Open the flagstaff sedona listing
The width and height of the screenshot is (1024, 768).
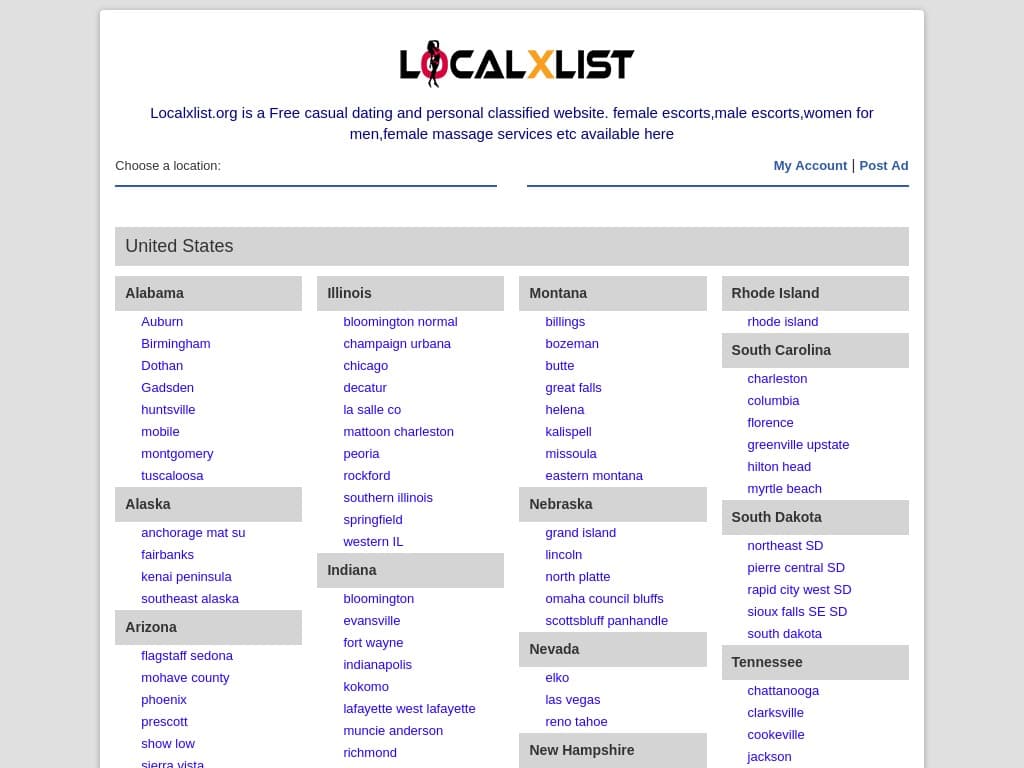(x=187, y=655)
